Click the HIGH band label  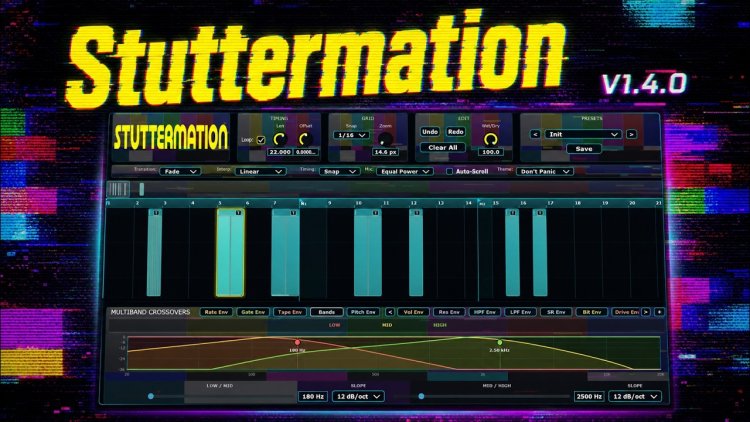440,325
